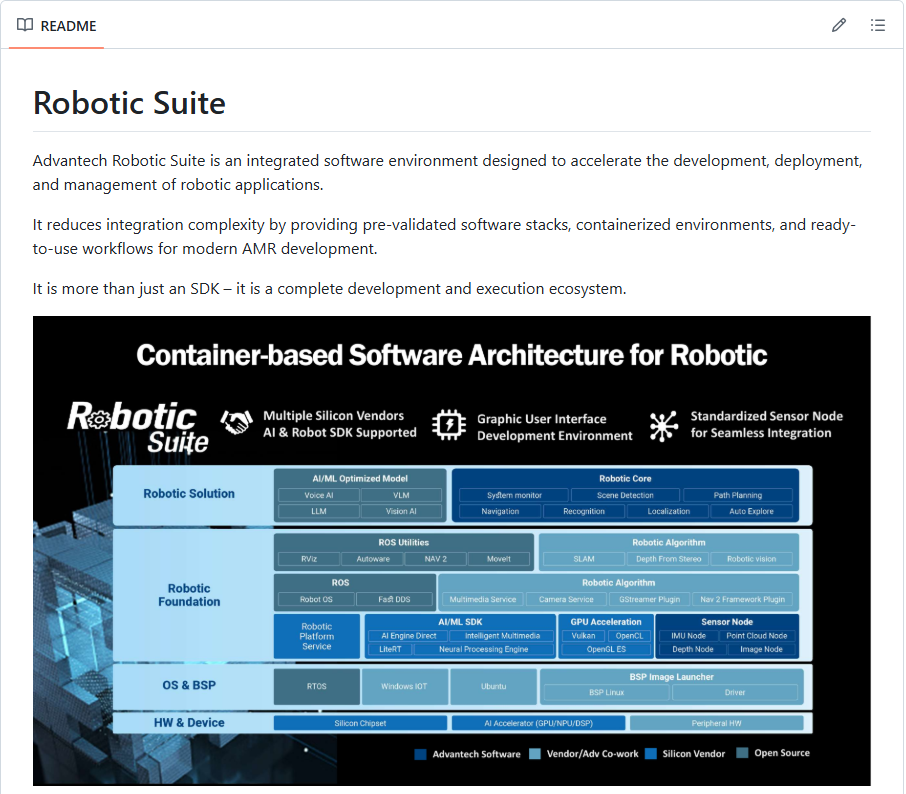Select the gear icon for Standardized Sensor Node

(x=663, y=424)
